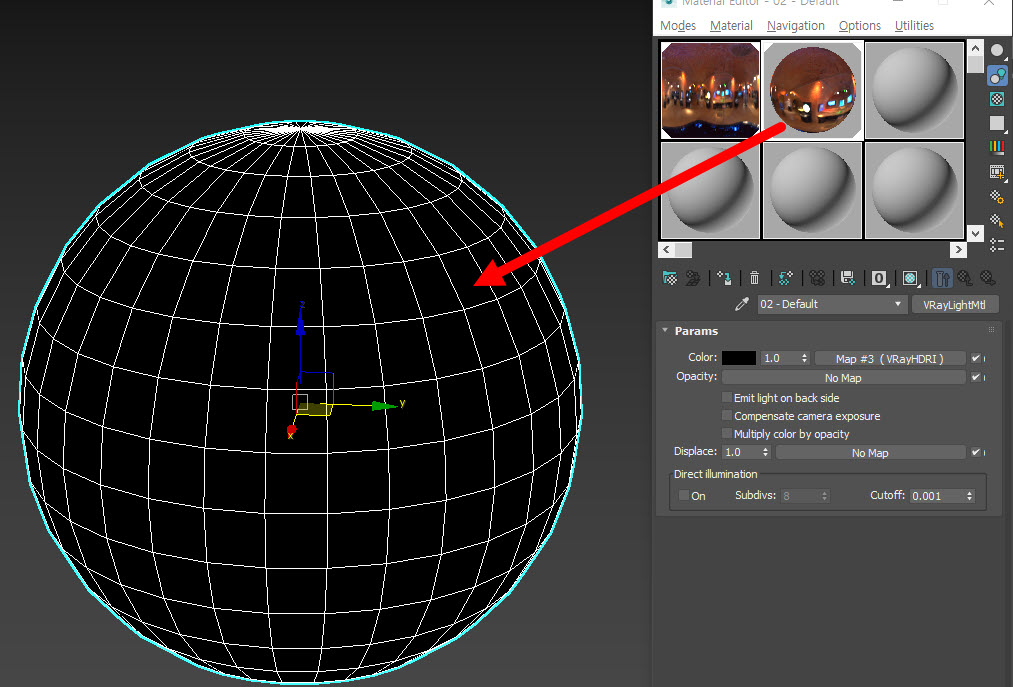
Task: Toggle Show Shaded Material in Viewport
Action: [x=910, y=278]
